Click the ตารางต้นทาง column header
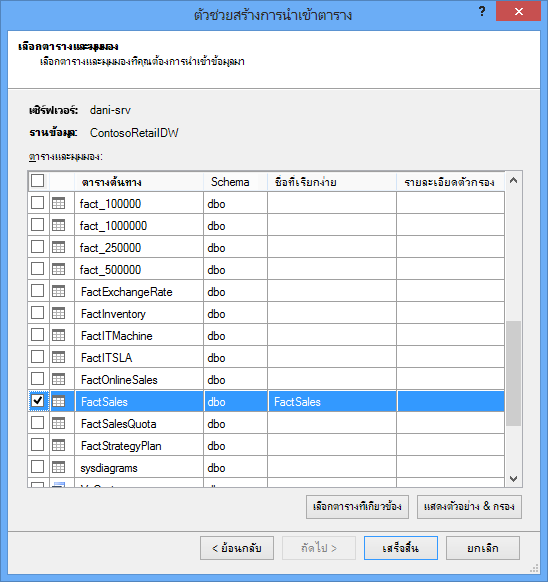Image resolution: width=548 pixels, height=582 pixels. [x=139, y=182]
